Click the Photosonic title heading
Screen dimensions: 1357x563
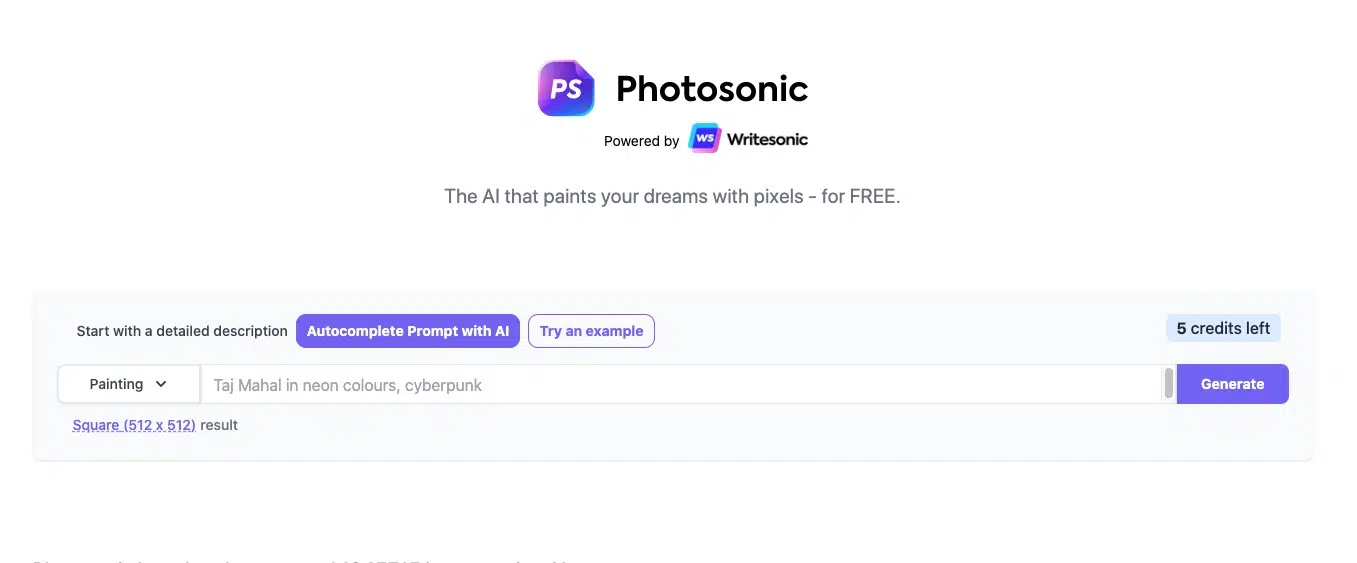pos(711,89)
